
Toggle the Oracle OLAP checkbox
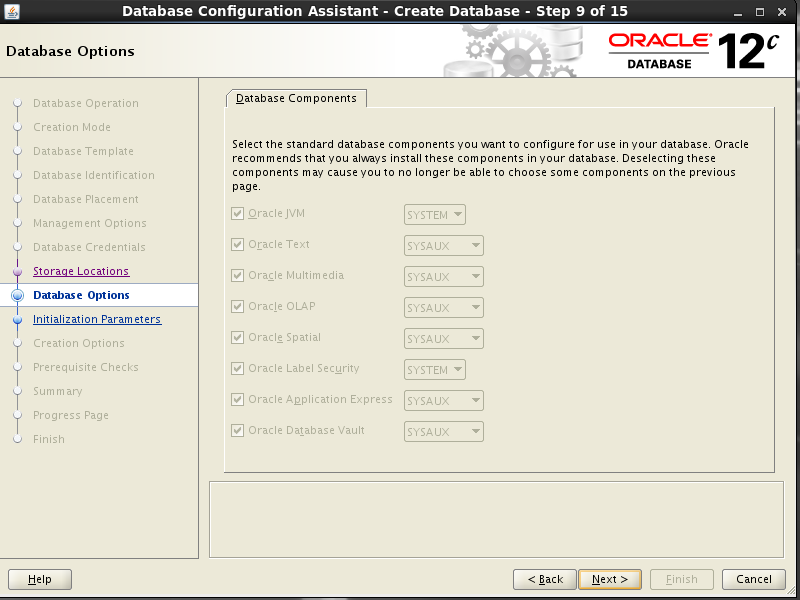tap(237, 306)
